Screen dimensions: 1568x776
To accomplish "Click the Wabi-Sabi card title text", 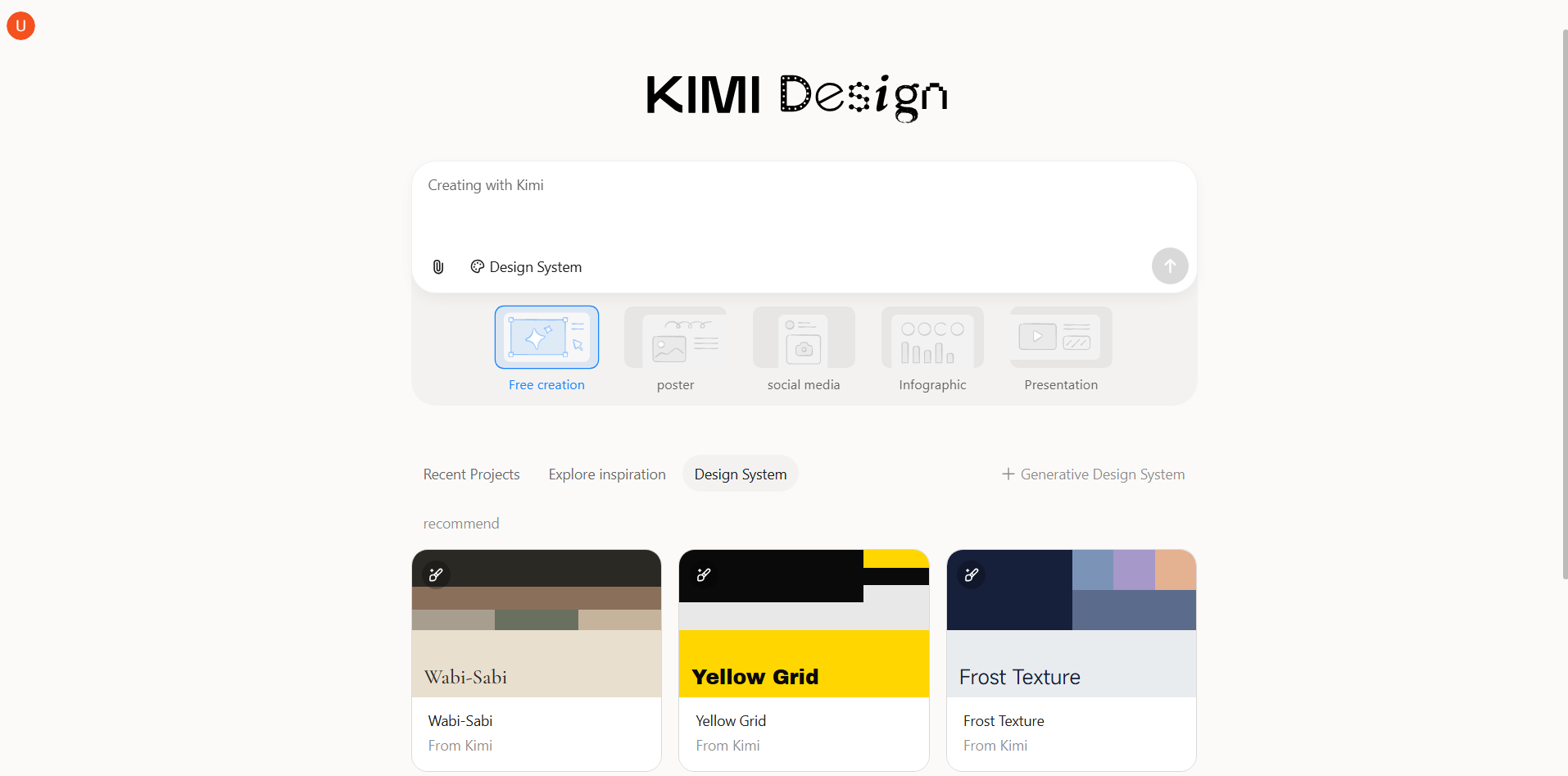I will (460, 720).
